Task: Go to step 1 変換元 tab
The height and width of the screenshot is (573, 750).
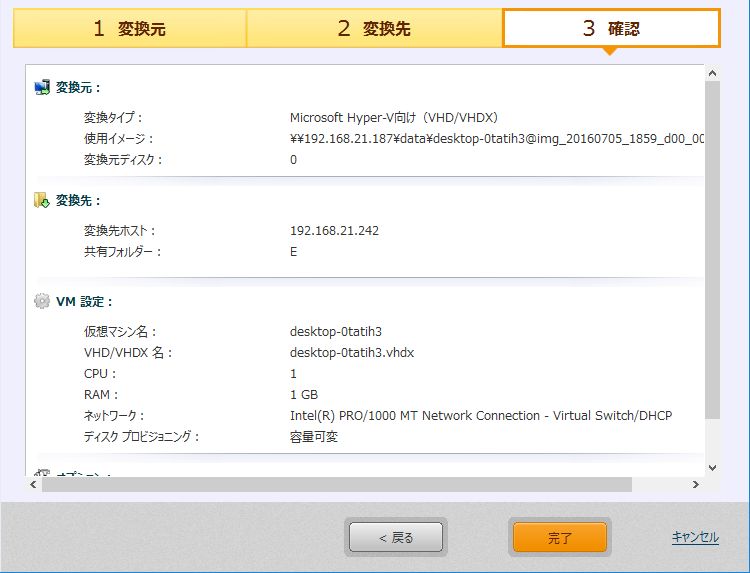Action: pos(130,29)
